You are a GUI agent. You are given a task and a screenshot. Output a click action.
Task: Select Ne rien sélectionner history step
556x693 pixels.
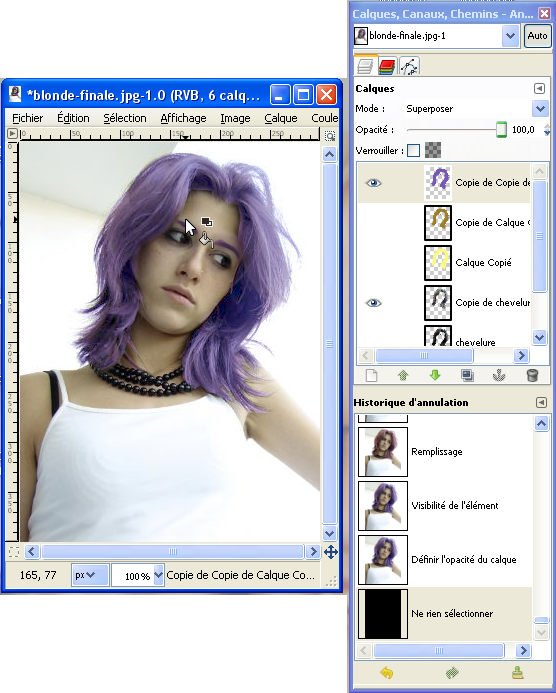tap(444, 613)
